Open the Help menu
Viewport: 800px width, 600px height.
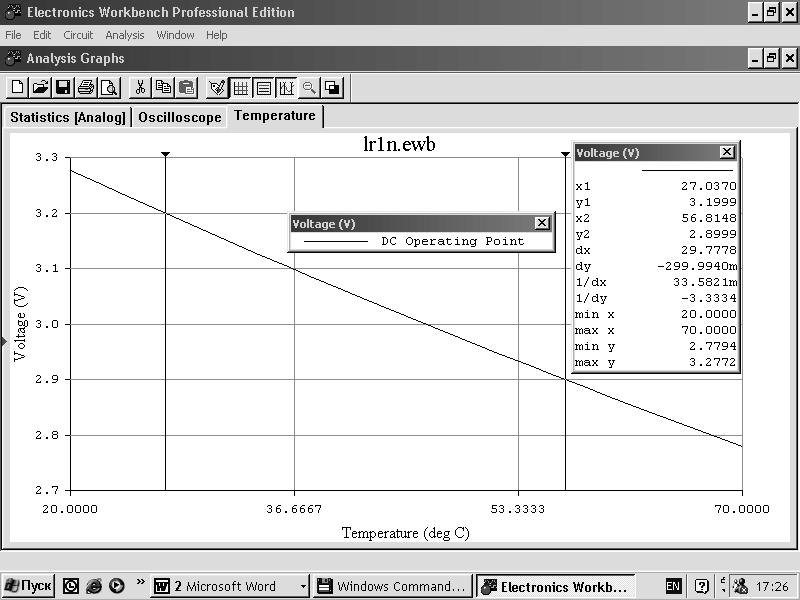(x=217, y=35)
